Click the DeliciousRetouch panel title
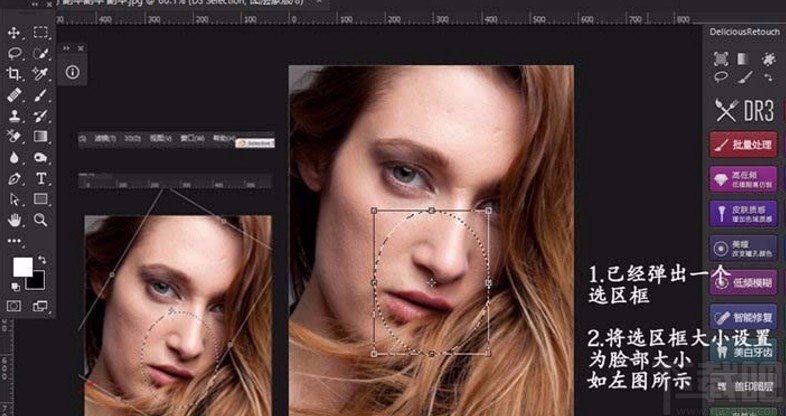The height and width of the screenshot is (416, 786). pyautogui.click(x=744, y=32)
